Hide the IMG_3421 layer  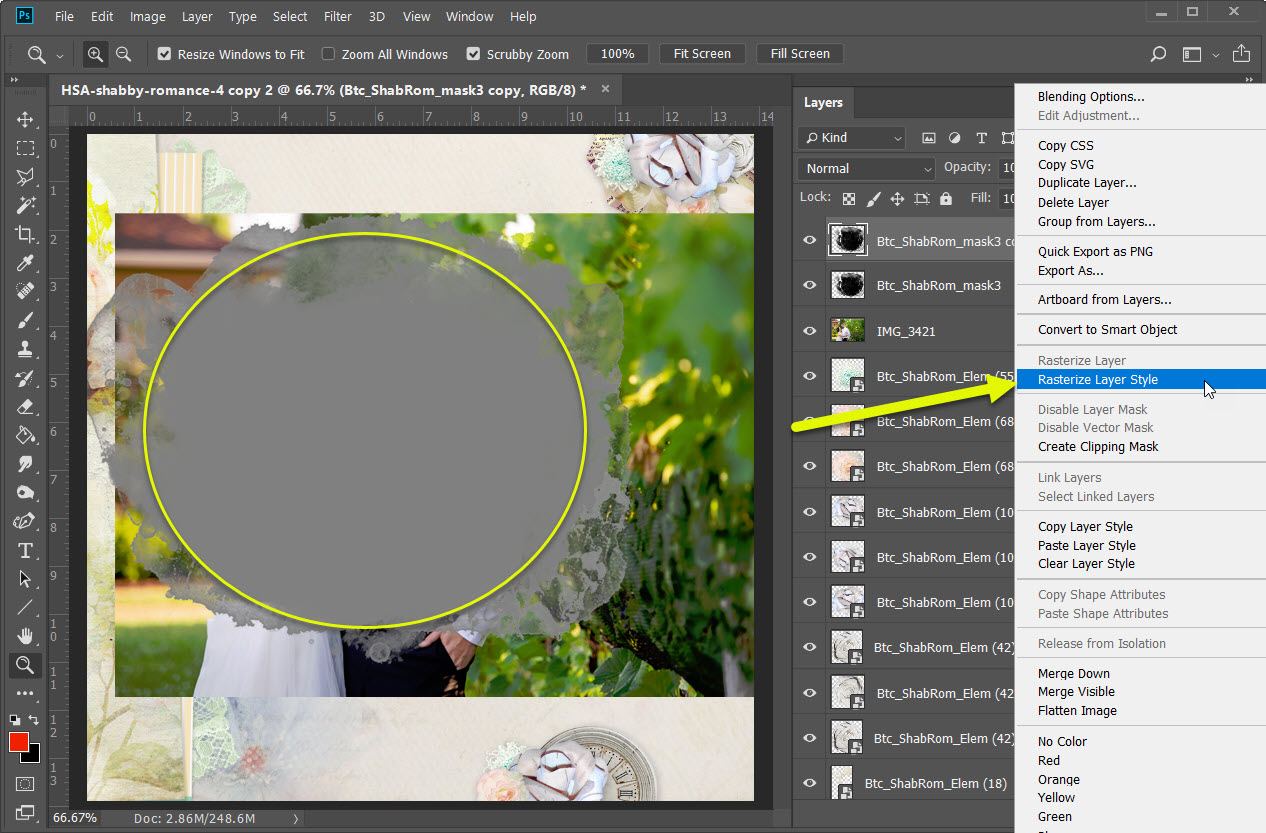coord(810,331)
